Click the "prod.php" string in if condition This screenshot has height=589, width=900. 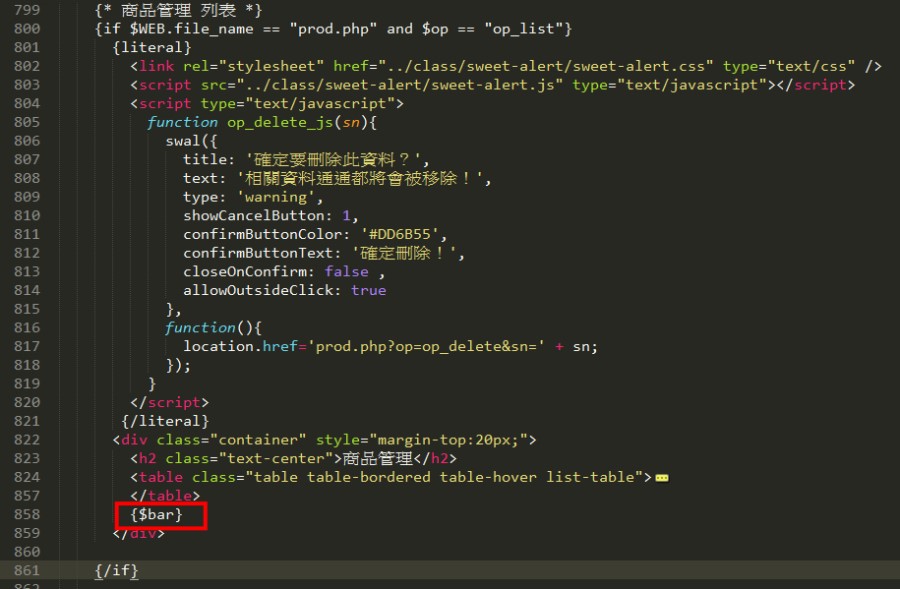click(333, 29)
